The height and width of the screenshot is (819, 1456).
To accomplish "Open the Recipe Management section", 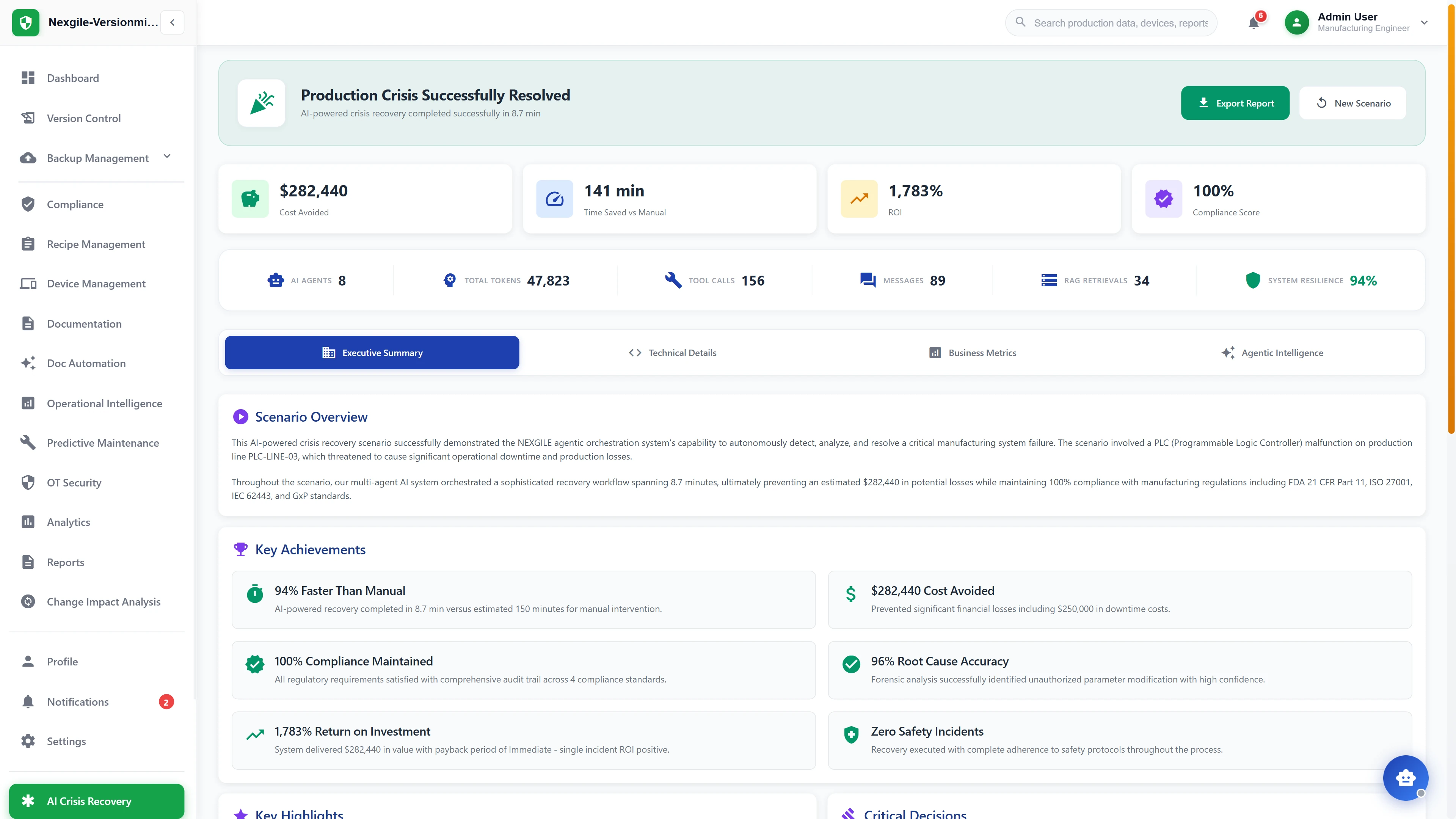I will click(96, 244).
